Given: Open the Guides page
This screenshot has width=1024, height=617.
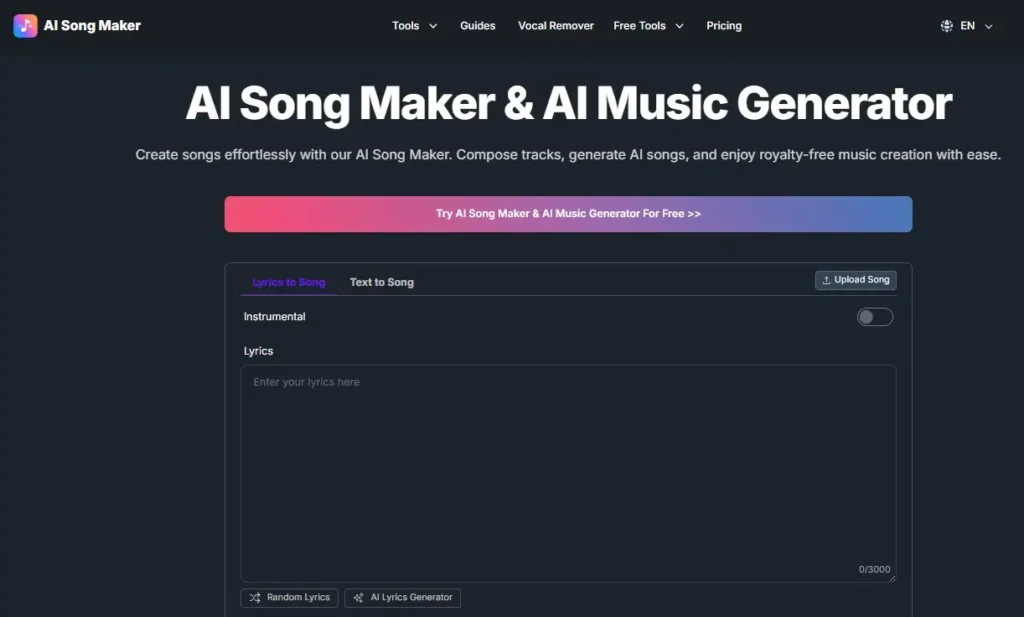Looking at the screenshot, I should (477, 26).
